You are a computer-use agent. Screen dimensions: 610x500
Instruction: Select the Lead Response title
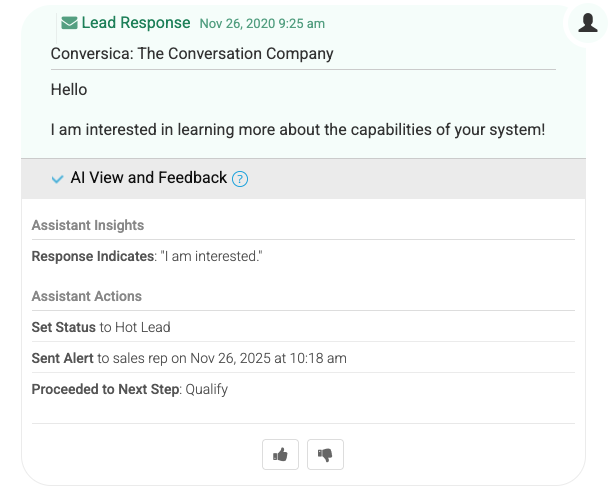pos(136,22)
